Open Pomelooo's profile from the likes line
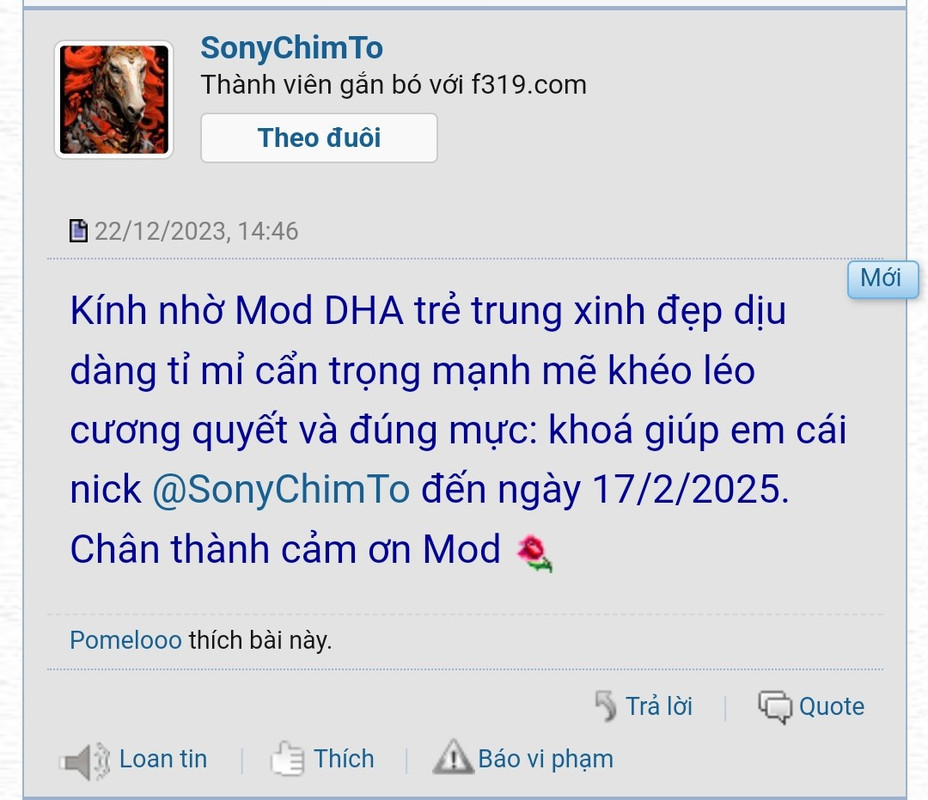 125,640
